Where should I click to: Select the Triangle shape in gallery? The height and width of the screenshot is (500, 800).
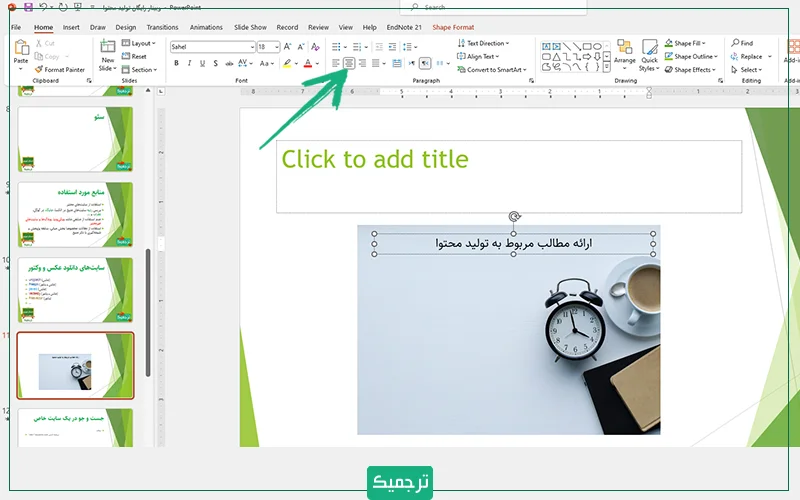(x=557, y=57)
